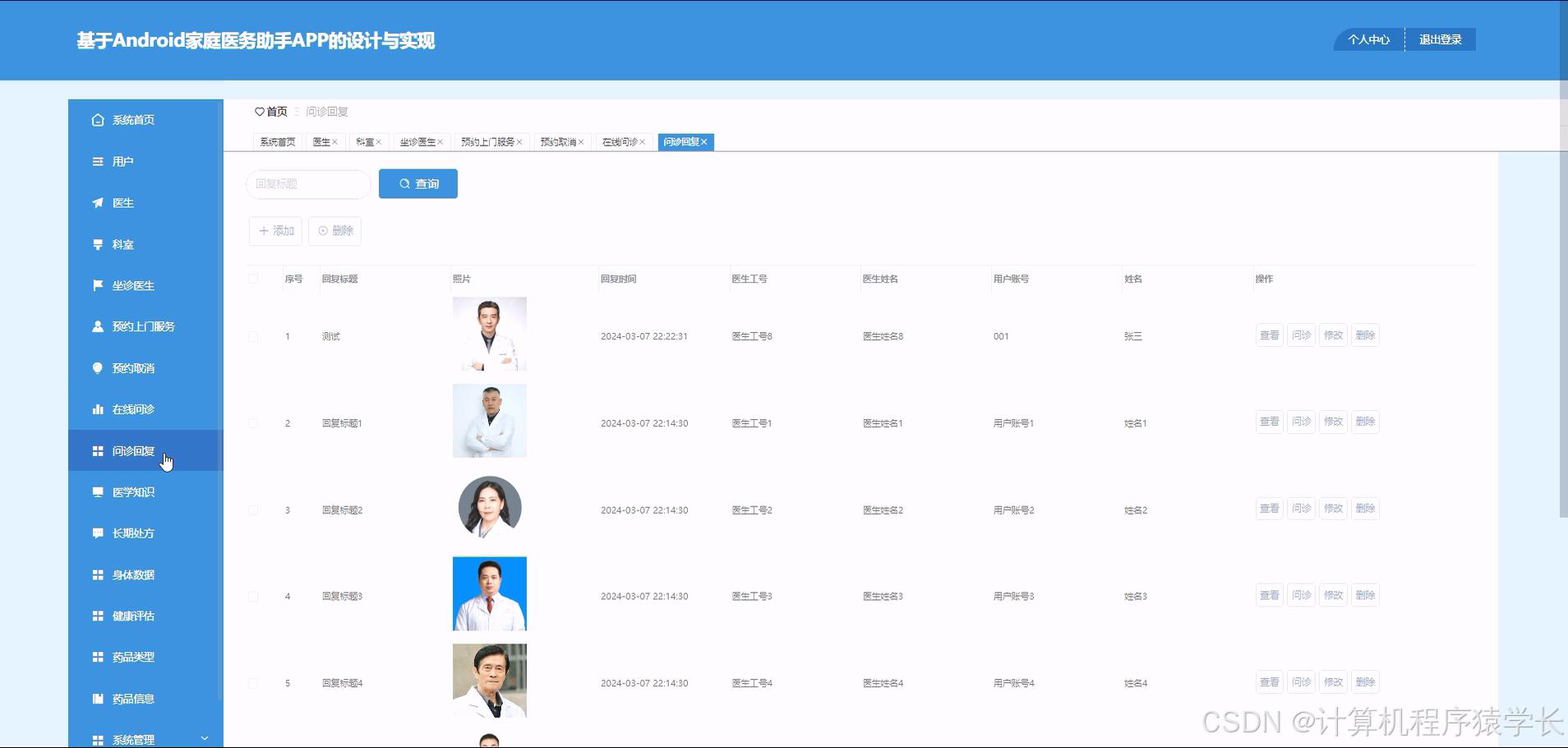
Task: Click the 问诊 button for row 回复标题1
Action: [x=1302, y=422]
